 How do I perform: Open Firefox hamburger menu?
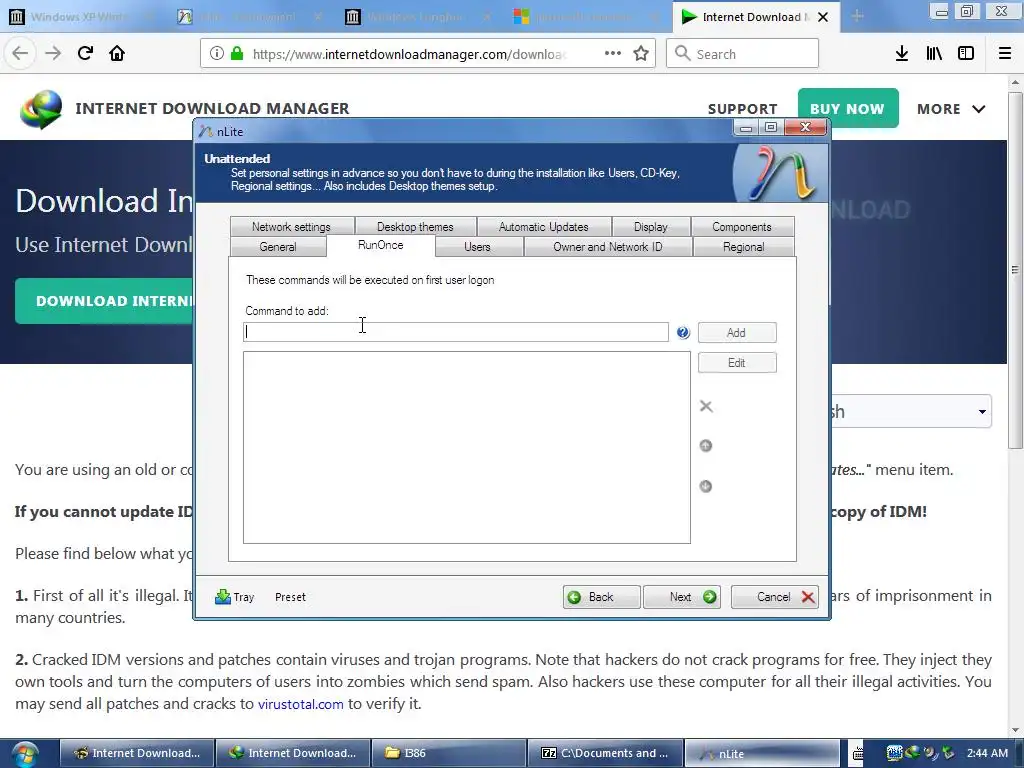(x=1005, y=54)
